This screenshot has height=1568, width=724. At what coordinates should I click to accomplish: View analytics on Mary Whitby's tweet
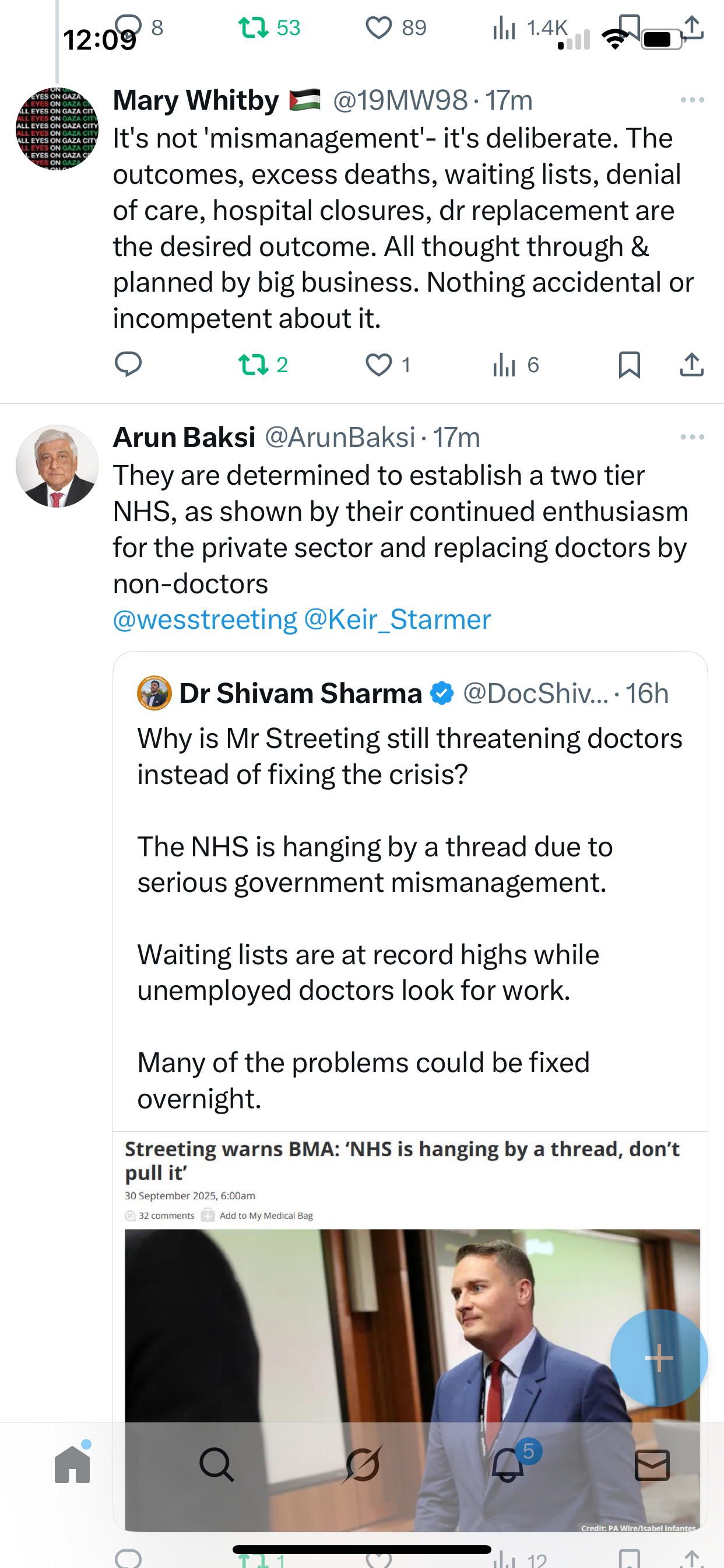[504, 365]
